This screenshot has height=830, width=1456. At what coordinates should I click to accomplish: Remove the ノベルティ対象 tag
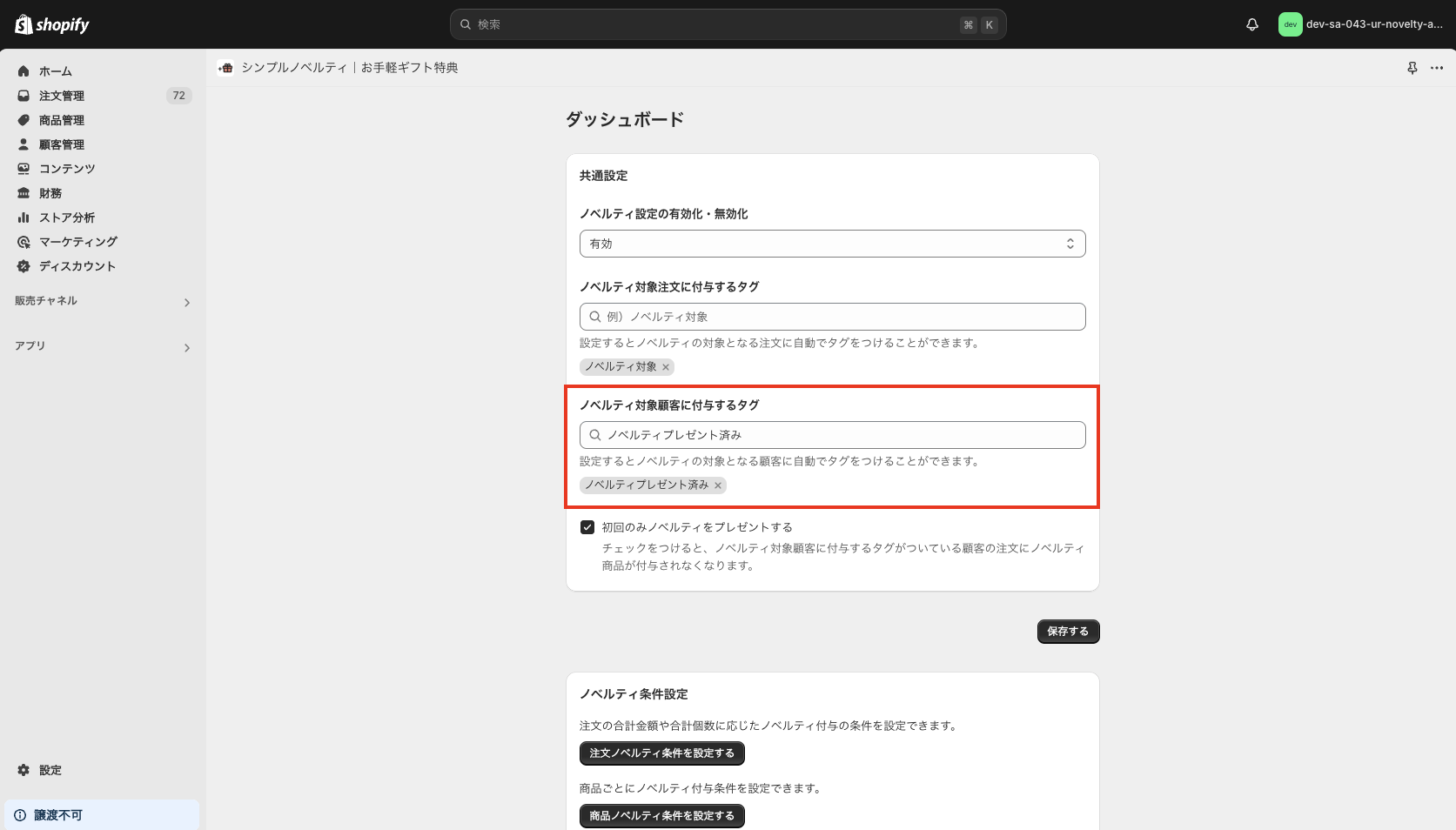pos(666,366)
